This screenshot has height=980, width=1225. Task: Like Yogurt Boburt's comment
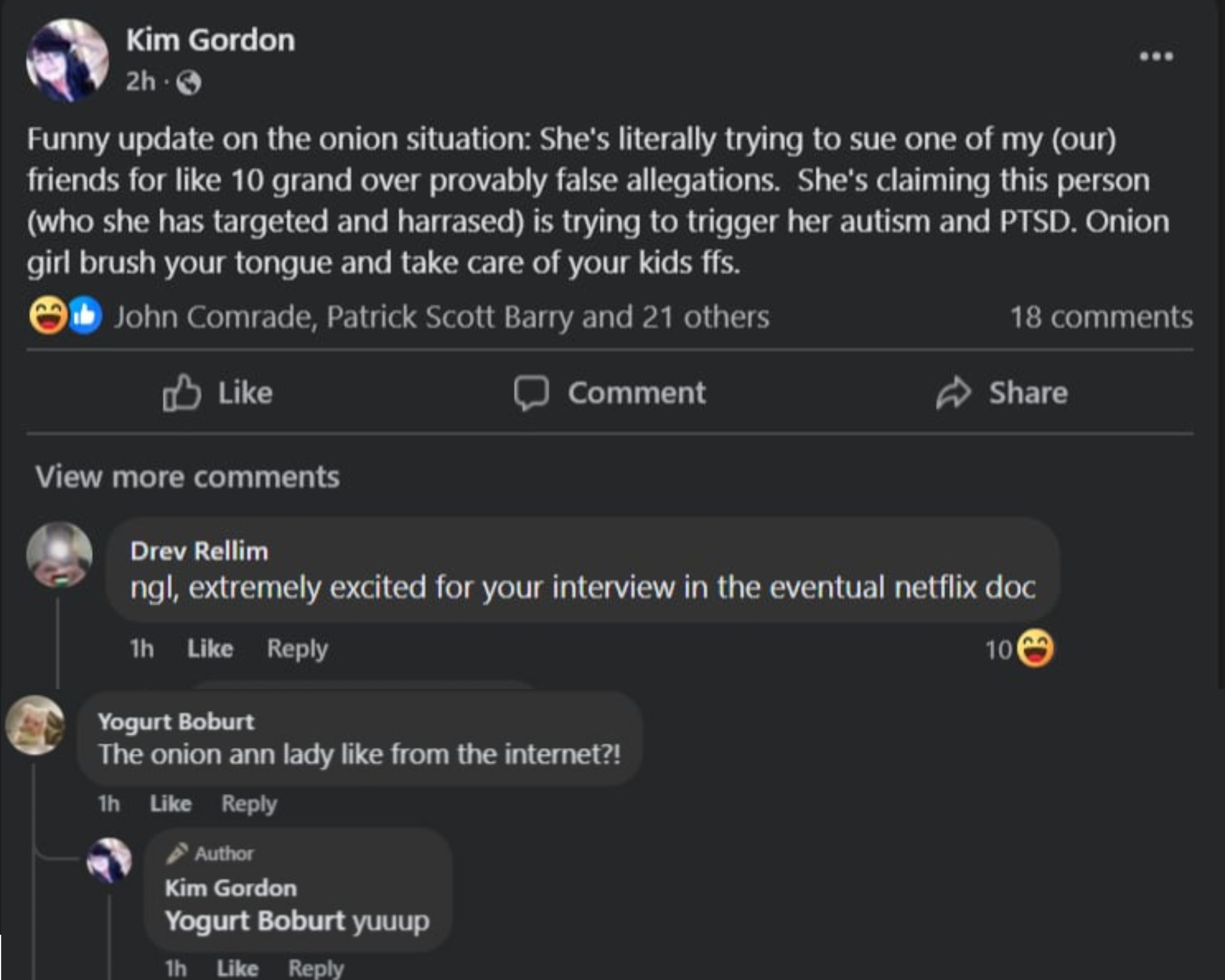(170, 803)
